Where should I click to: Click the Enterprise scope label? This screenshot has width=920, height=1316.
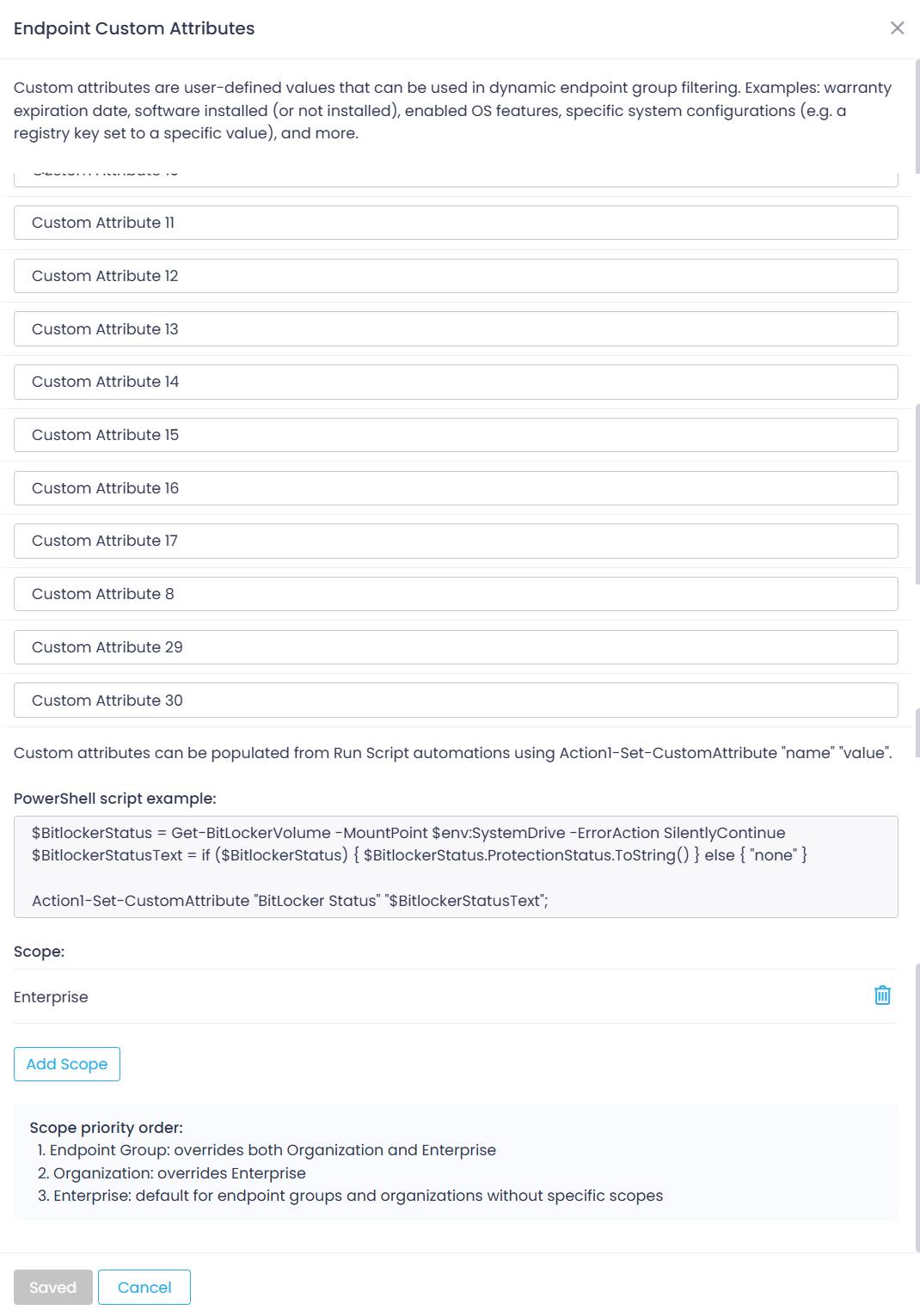51,997
